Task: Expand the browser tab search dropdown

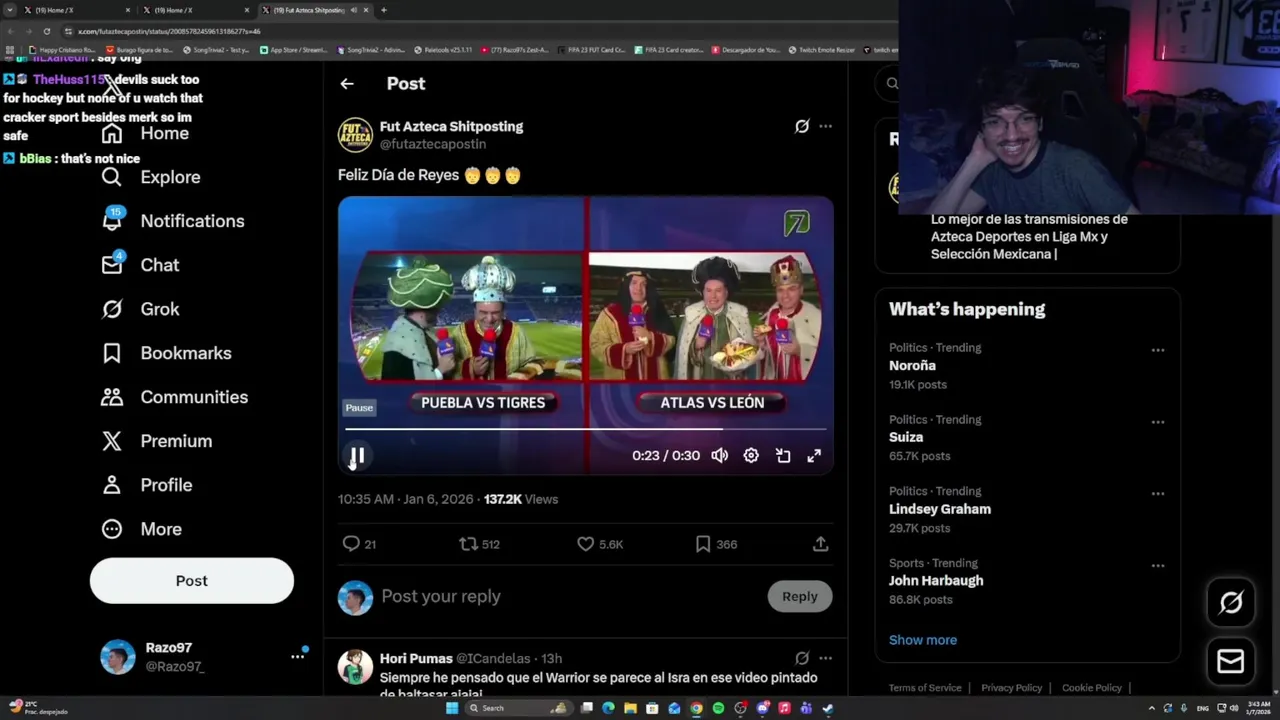Action: pos(10,10)
